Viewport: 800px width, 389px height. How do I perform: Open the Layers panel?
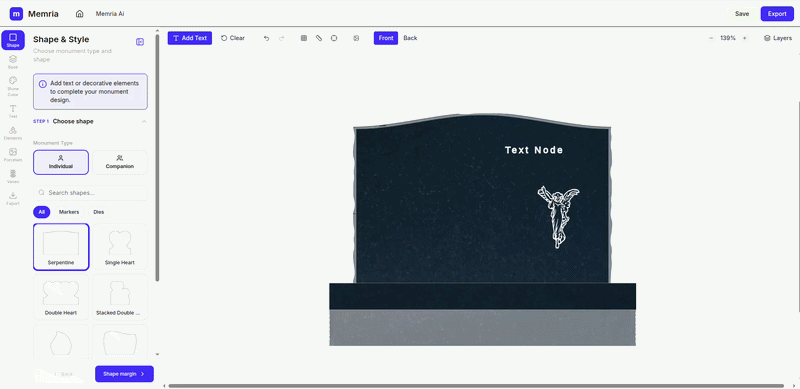click(778, 38)
